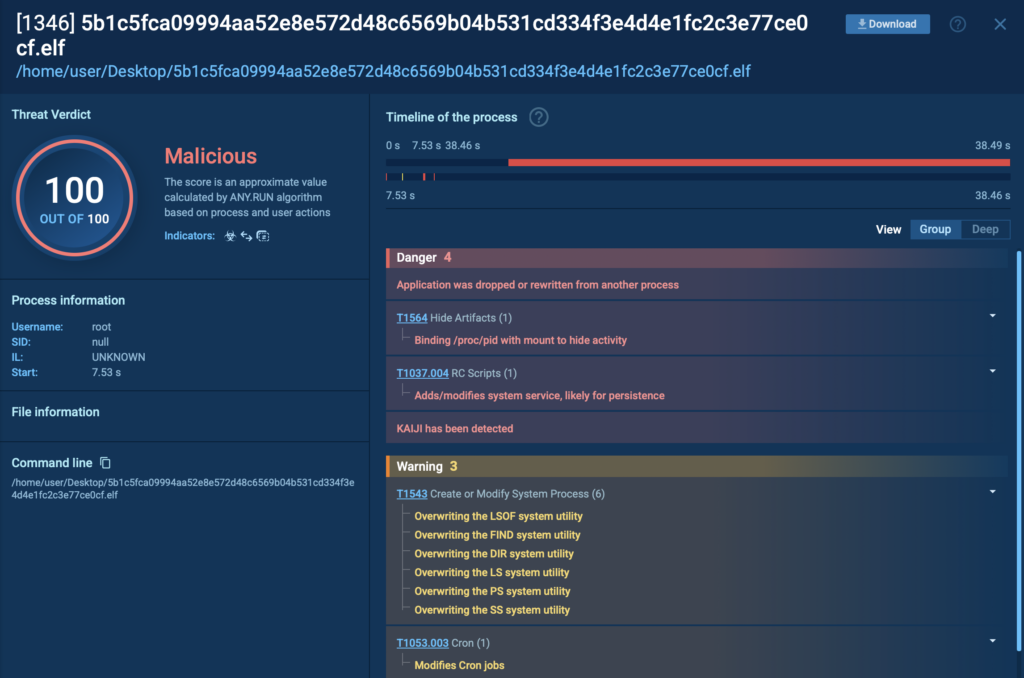Click the help icon beside Download button

coord(957,24)
